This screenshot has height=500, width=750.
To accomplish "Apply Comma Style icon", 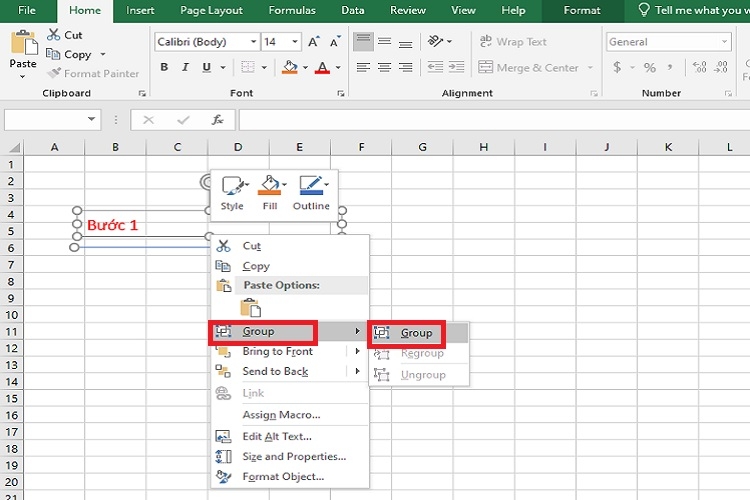I will [x=670, y=67].
